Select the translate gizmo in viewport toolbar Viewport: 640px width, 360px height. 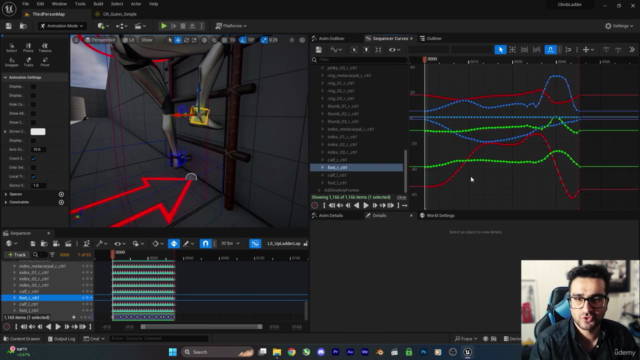coord(178,40)
